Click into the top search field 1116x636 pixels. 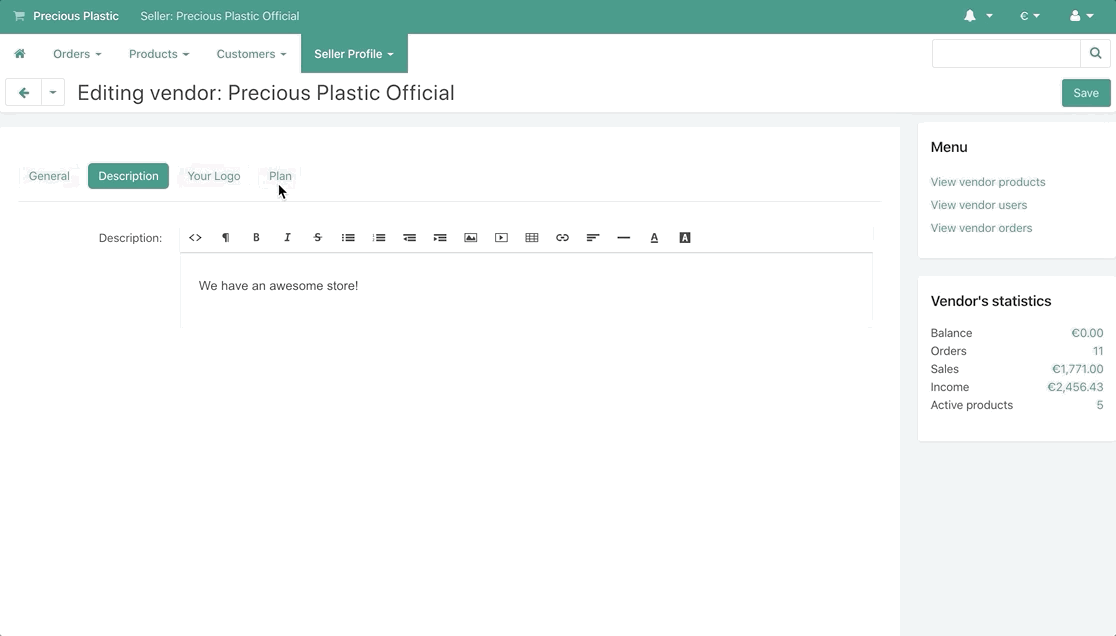pos(1006,53)
